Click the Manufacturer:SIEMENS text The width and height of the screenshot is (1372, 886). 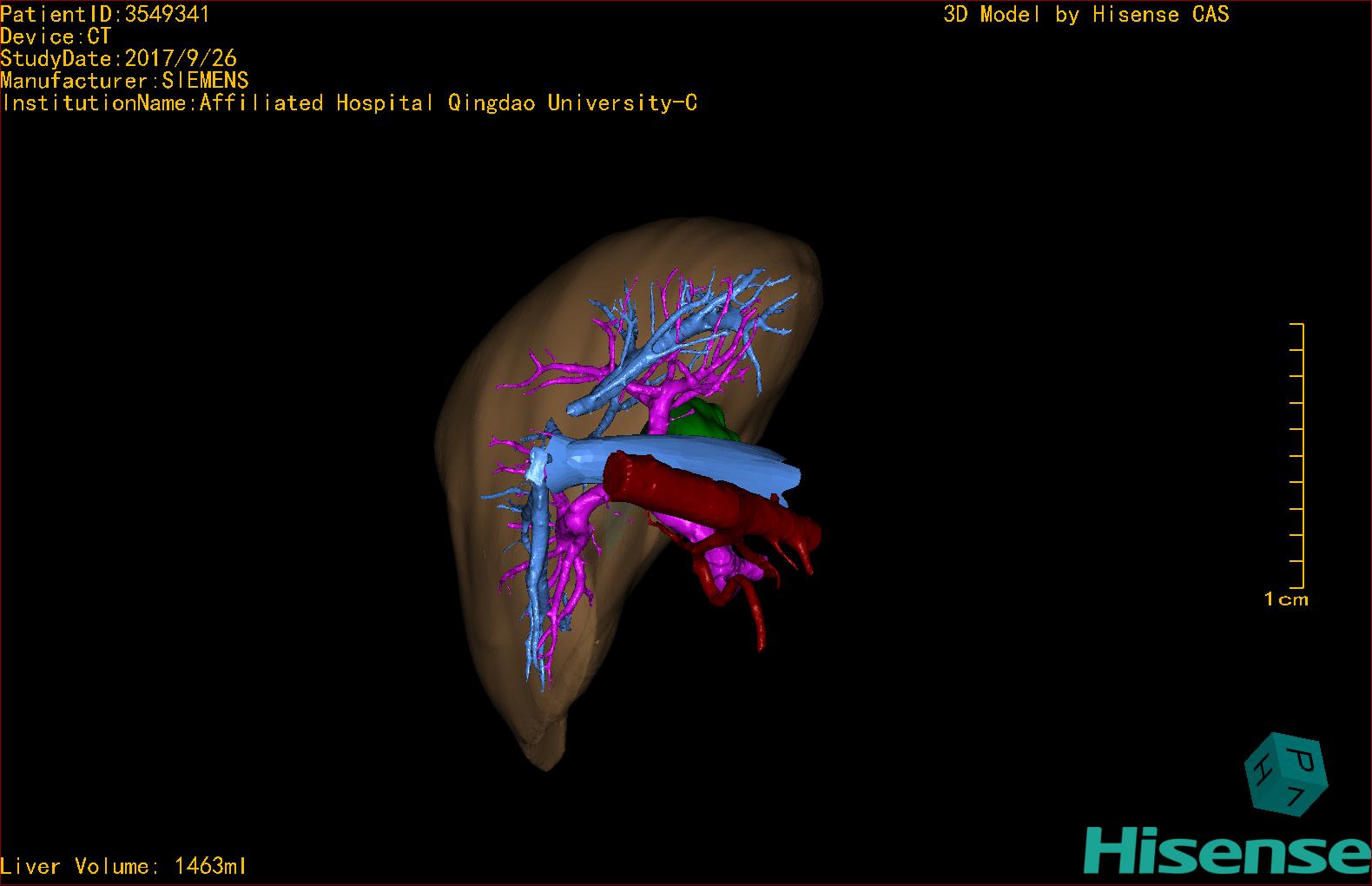click(x=125, y=81)
